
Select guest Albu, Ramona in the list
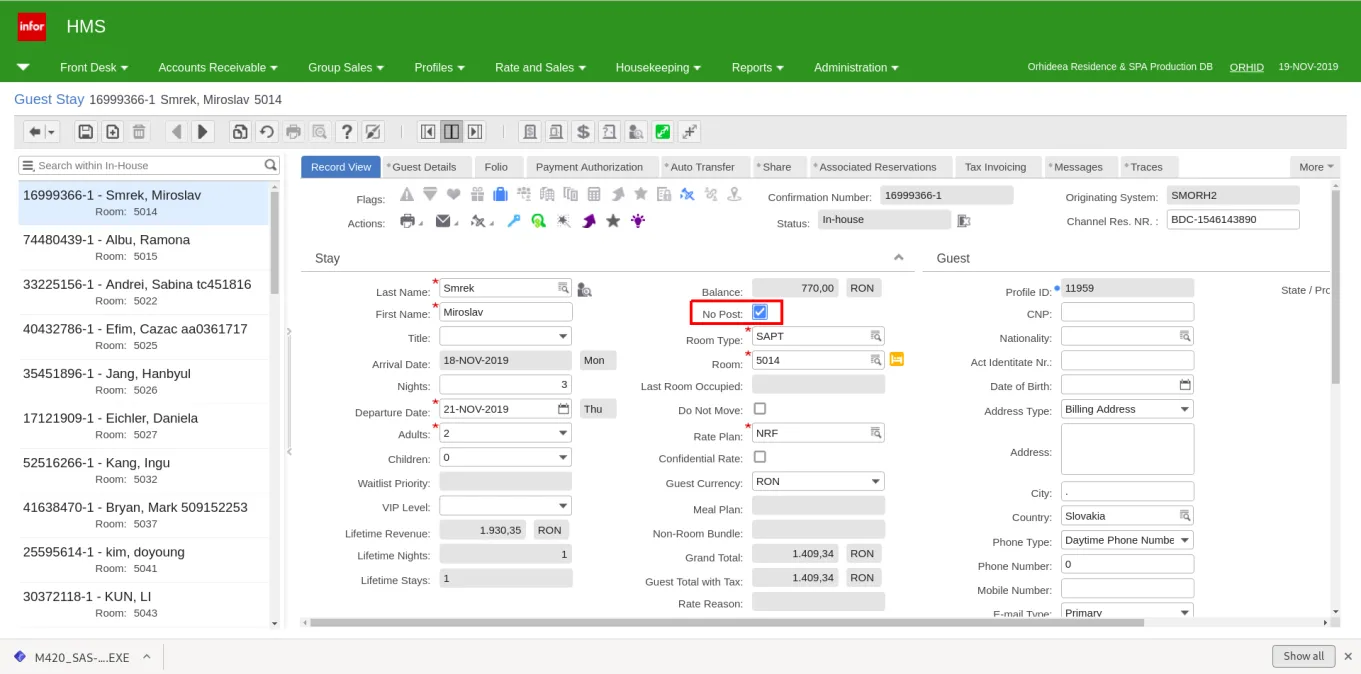[x=144, y=247]
